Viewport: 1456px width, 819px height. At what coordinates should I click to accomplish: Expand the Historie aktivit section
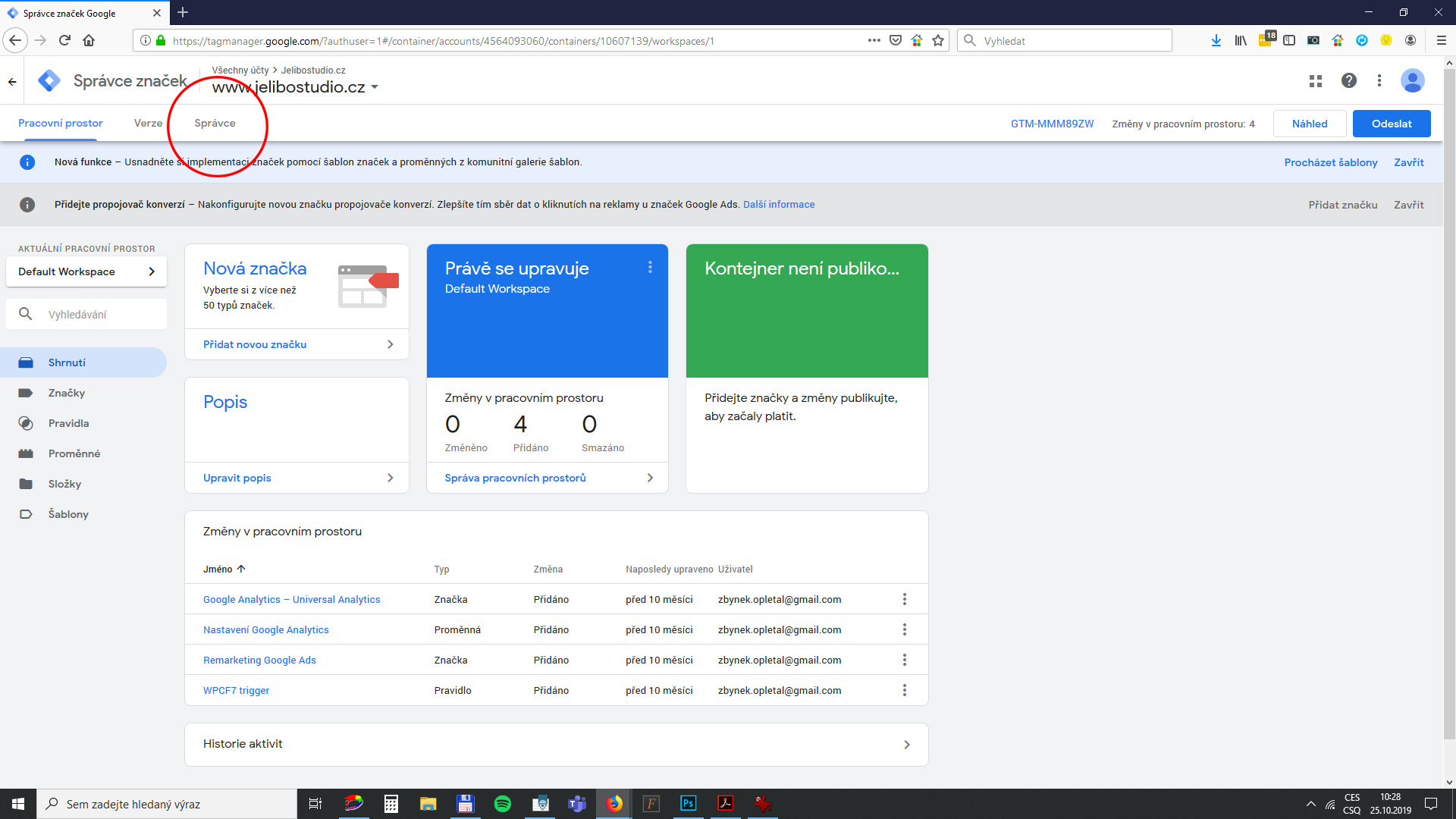(557, 745)
